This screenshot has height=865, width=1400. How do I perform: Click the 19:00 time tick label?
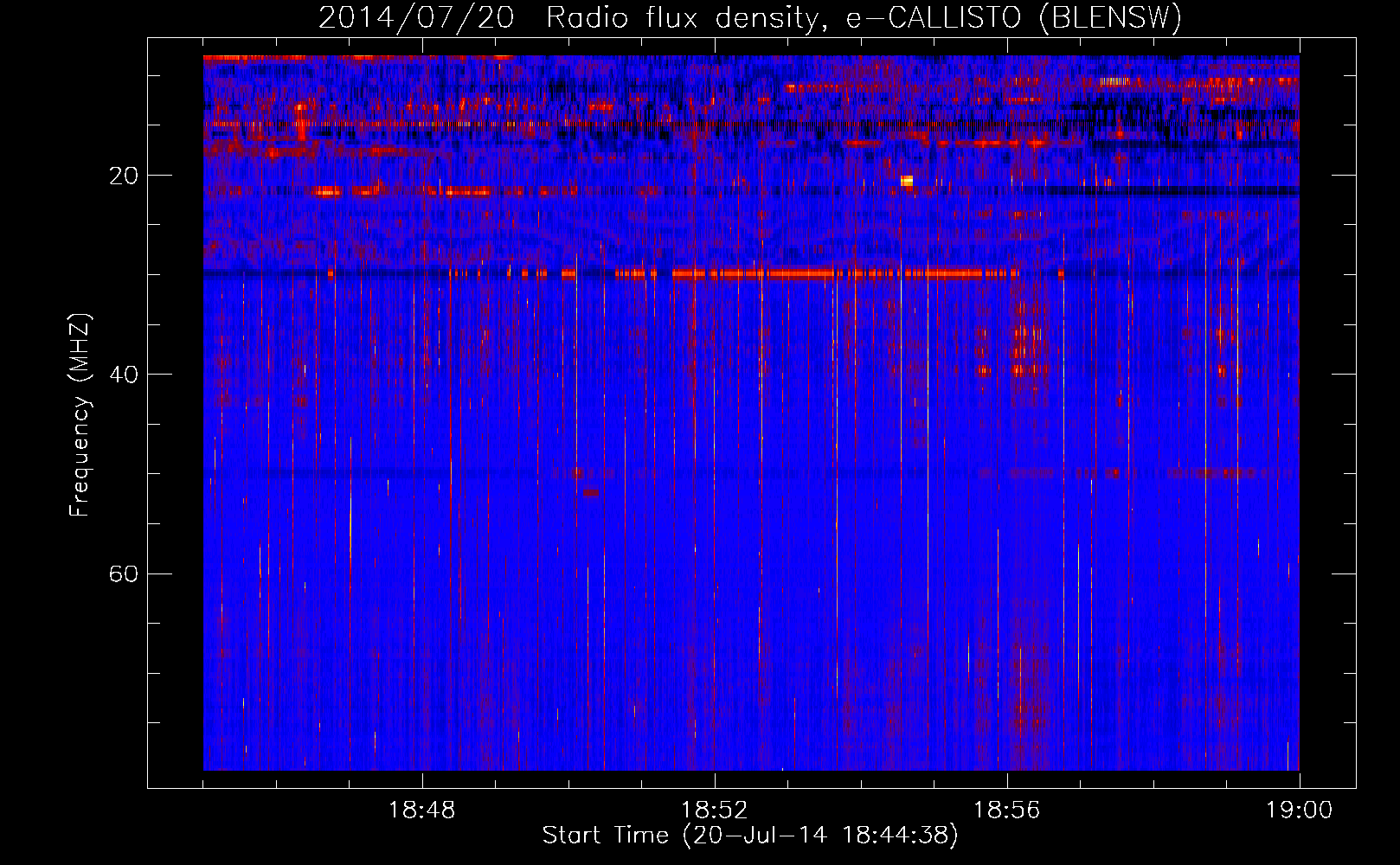tap(1300, 811)
